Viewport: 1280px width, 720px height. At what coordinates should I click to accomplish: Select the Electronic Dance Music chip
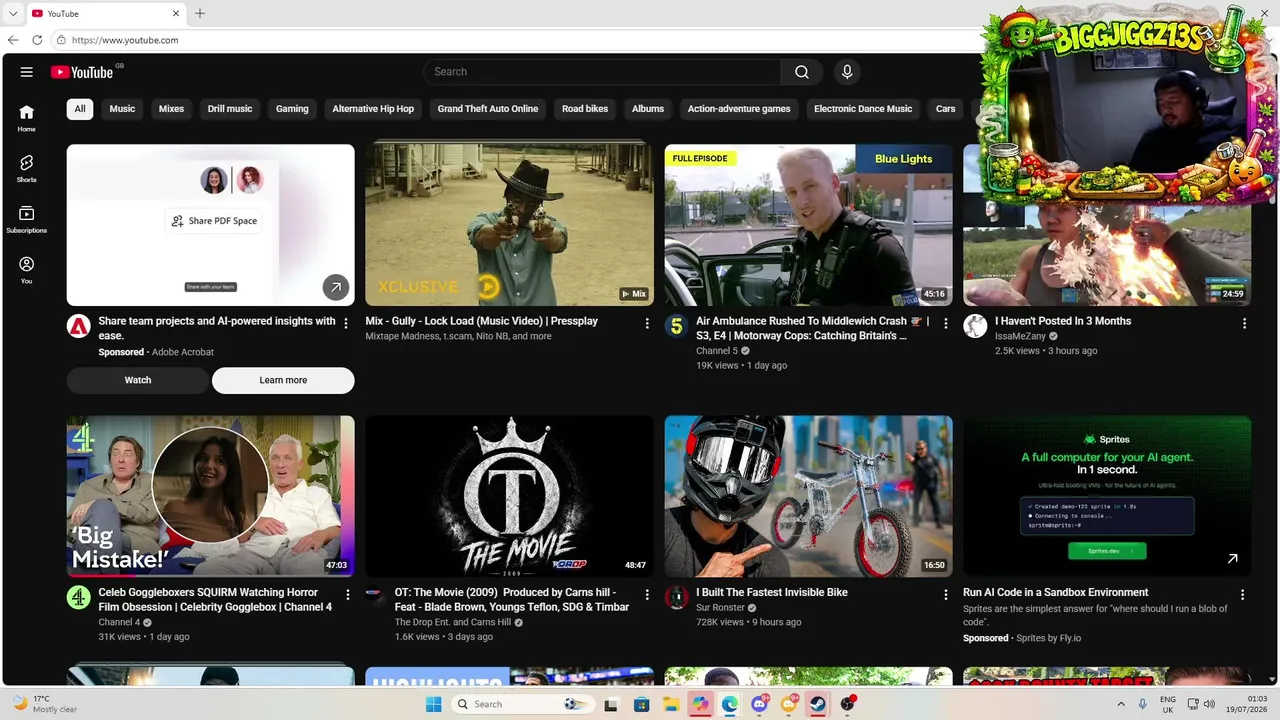[x=863, y=109]
